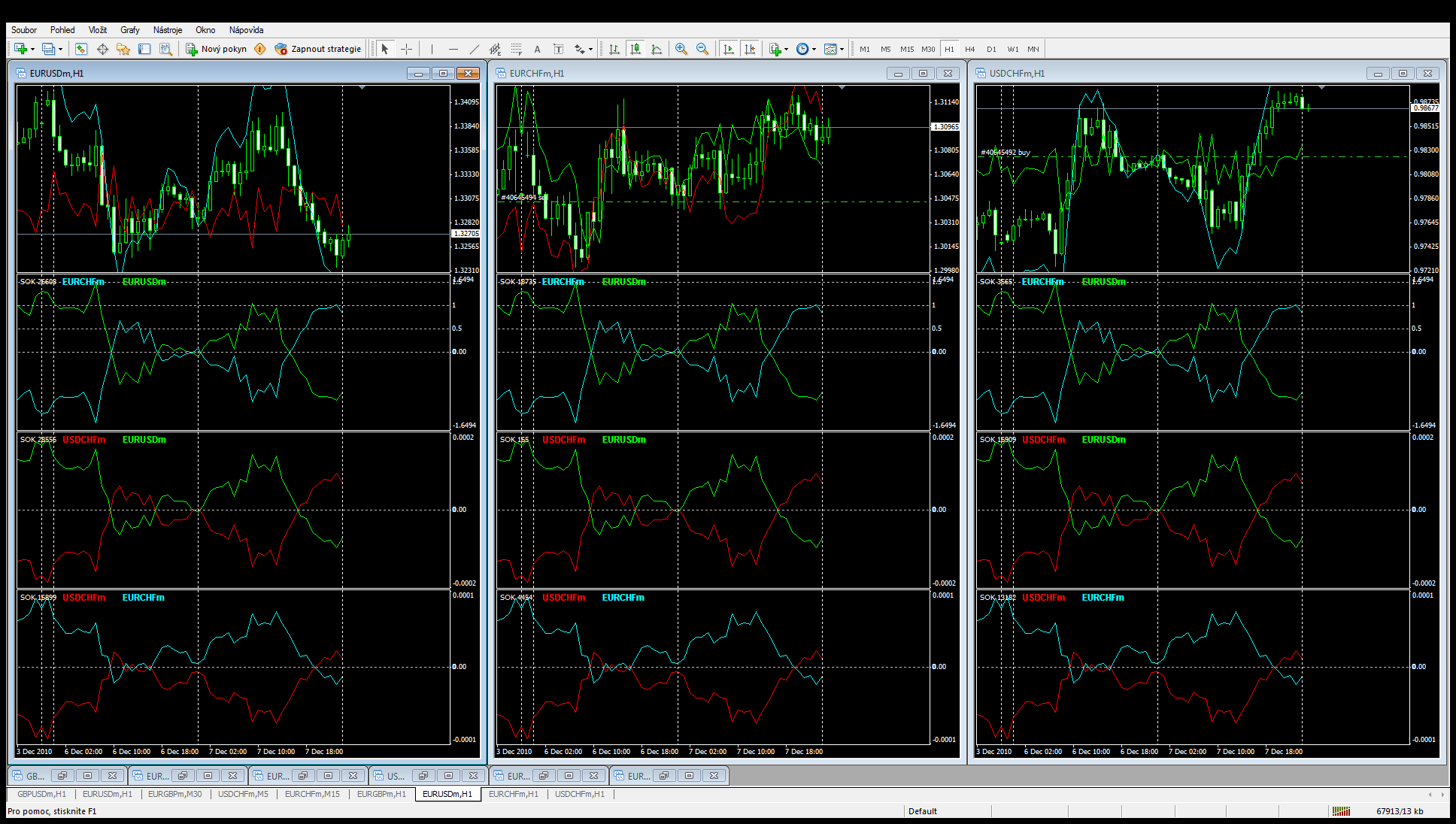1456x824 pixels.
Task: Toggle chart shift from right edge
Action: pyautogui.click(x=749, y=49)
